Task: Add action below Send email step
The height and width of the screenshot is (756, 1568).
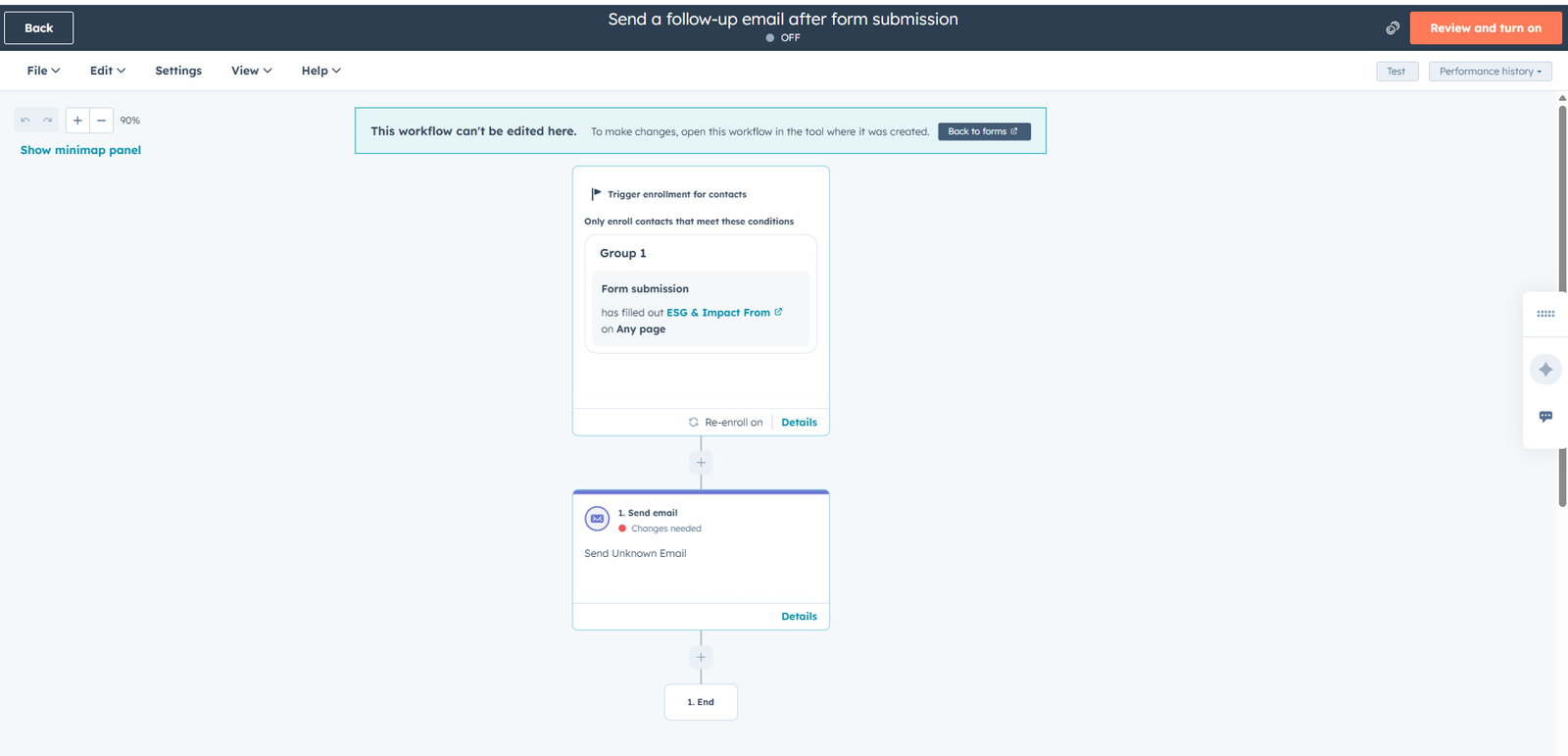Action: tap(701, 657)
